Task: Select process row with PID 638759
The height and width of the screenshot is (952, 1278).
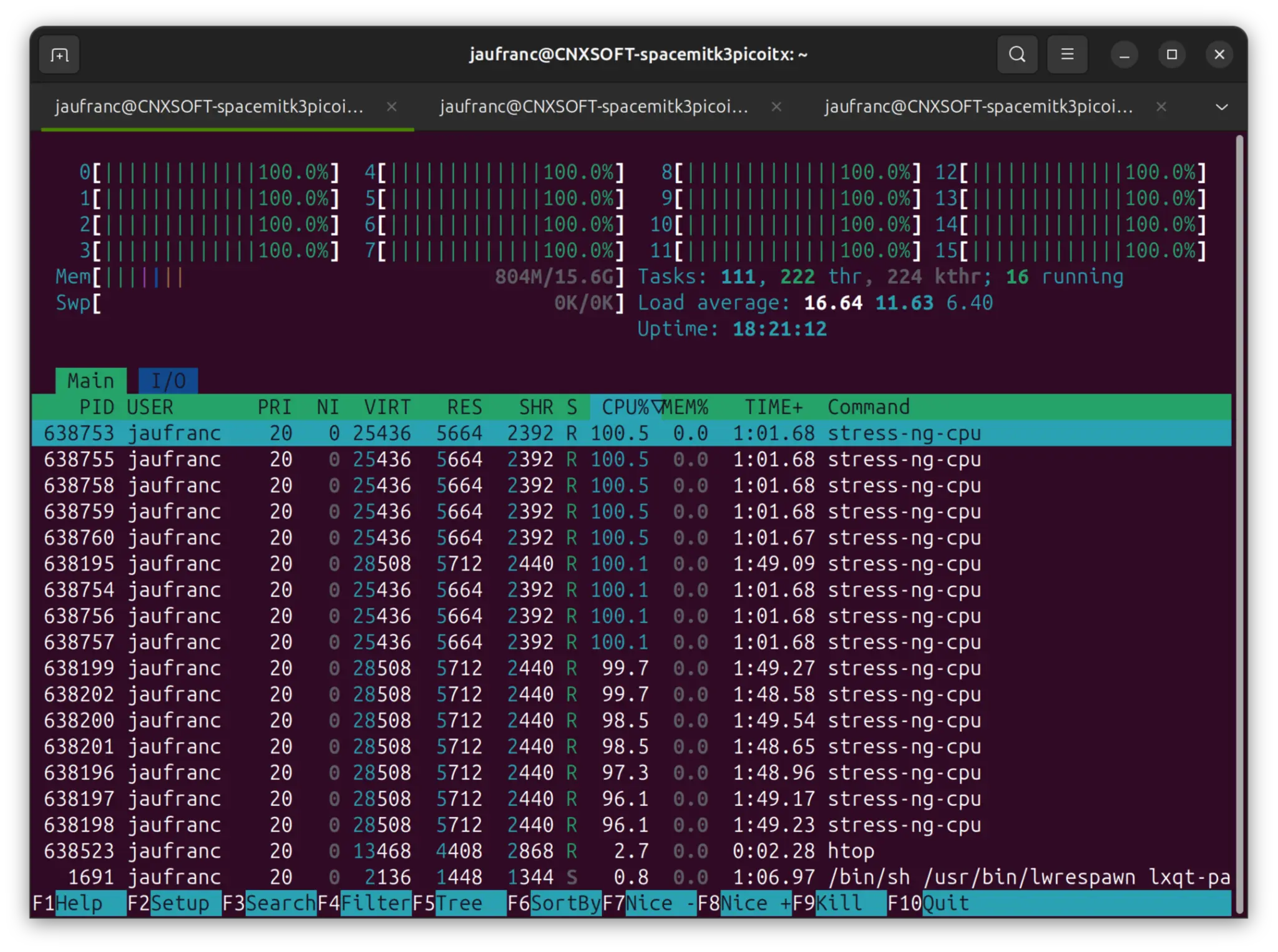Action: pos(632,512)
